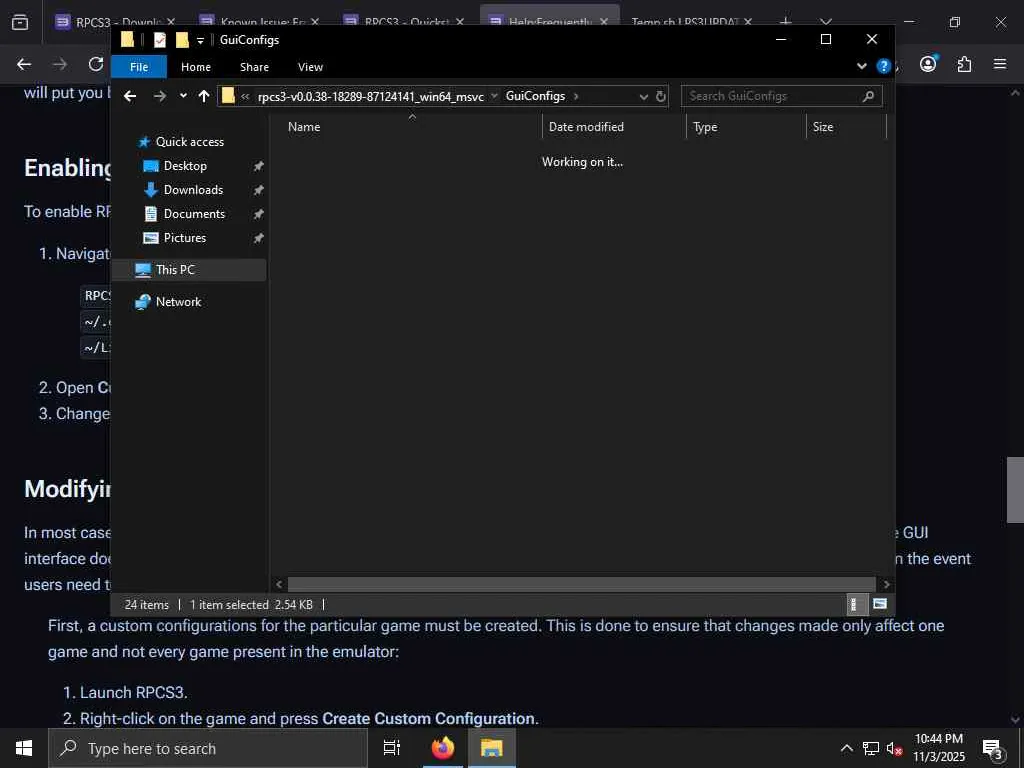Image resolution: width=1024 pixels, height=768 pixels.
Task: Open the Home ribbon tab
Action: coord(196,67)
